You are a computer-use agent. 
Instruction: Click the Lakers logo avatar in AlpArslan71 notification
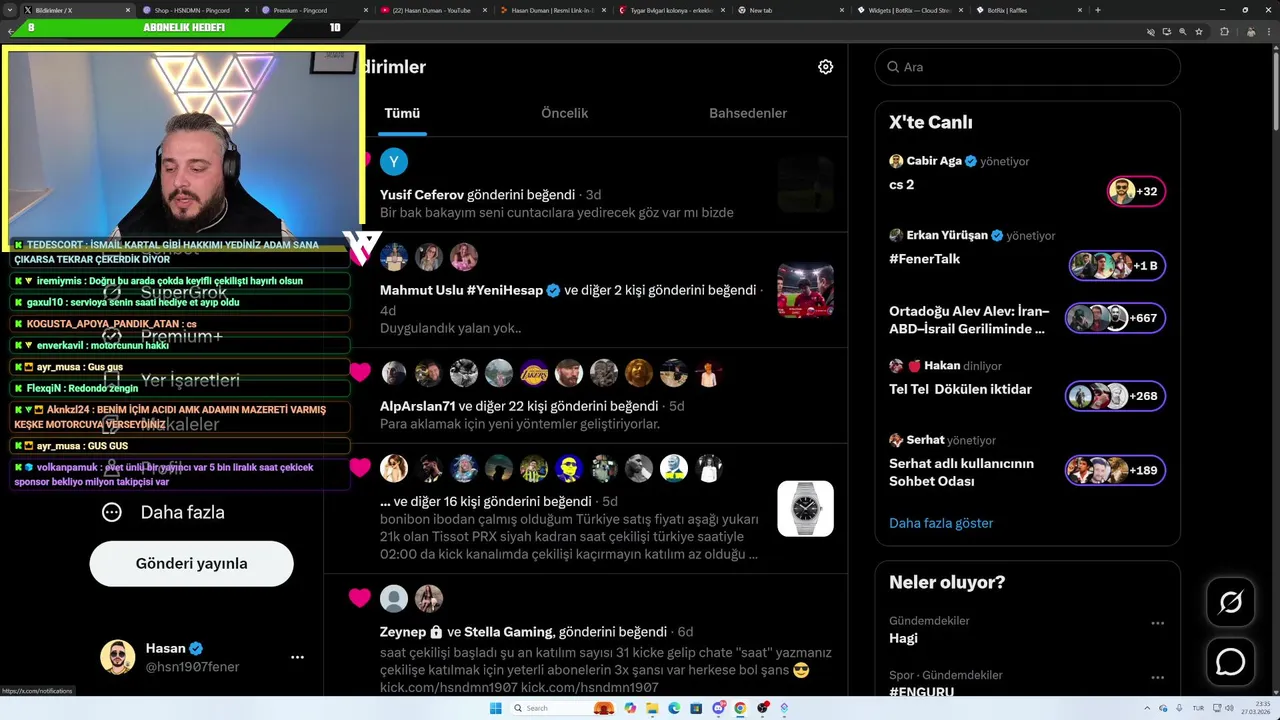534,374
